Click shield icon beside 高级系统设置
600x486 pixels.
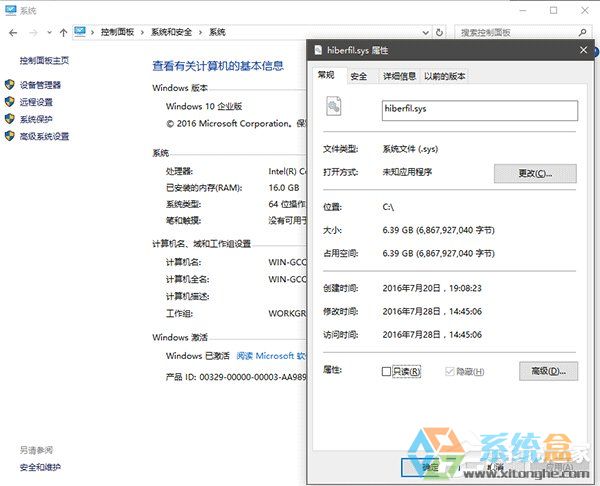[x=10, y=136]
